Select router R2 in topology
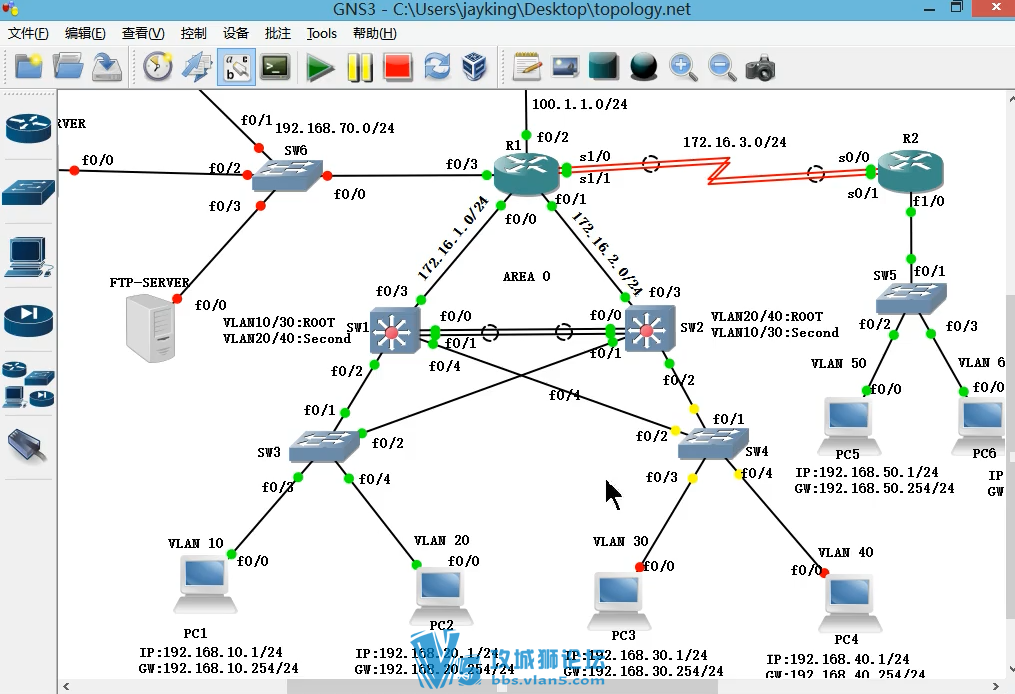This screenshot has width=1015, height=694. [910, 171]
